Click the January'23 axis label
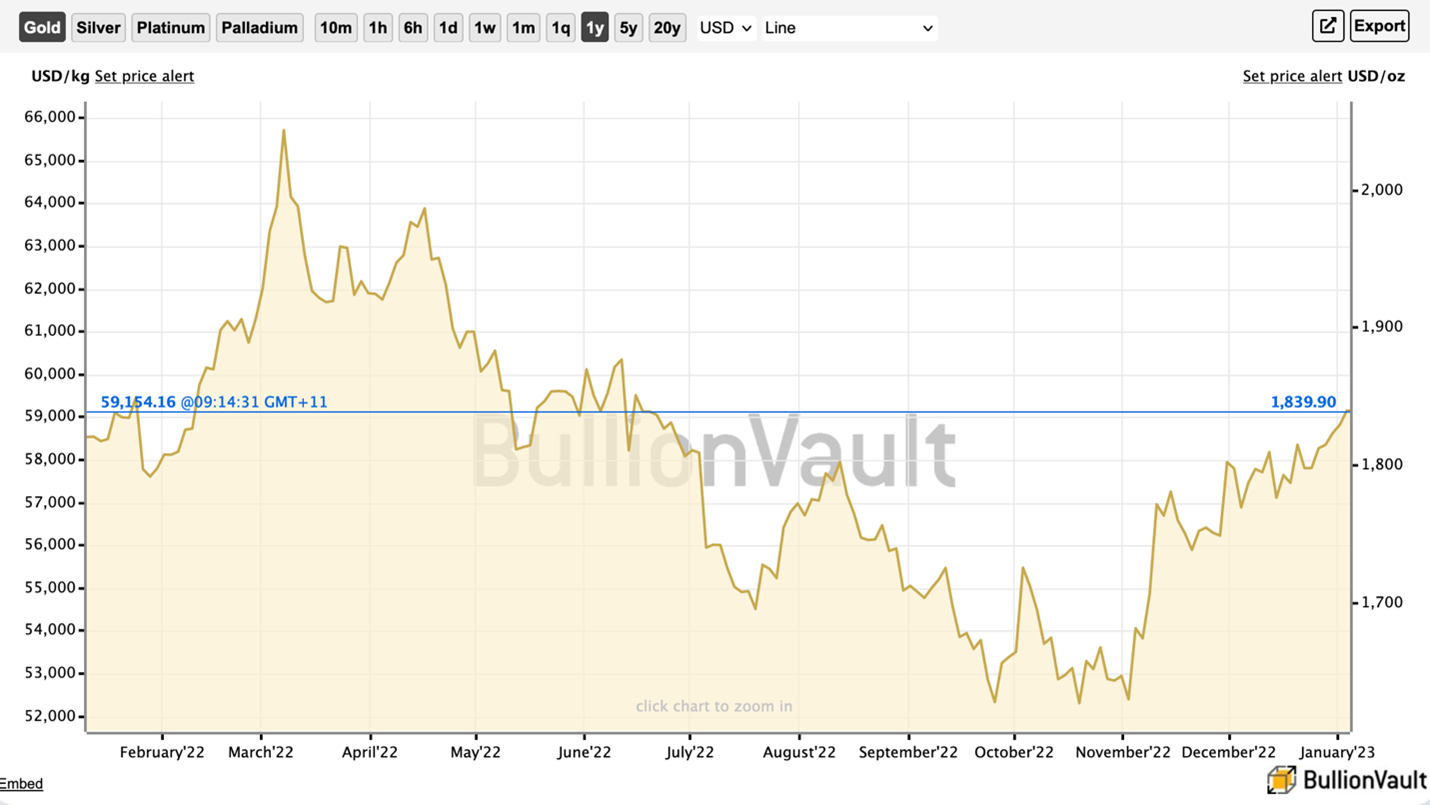1430x805 pixels. click(x=1338, y=752)
